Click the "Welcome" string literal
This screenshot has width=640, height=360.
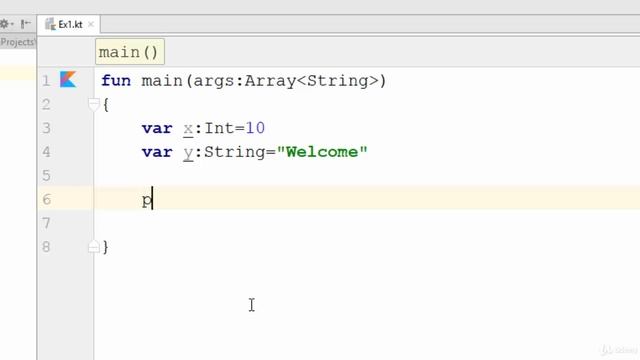coord(322,152)
